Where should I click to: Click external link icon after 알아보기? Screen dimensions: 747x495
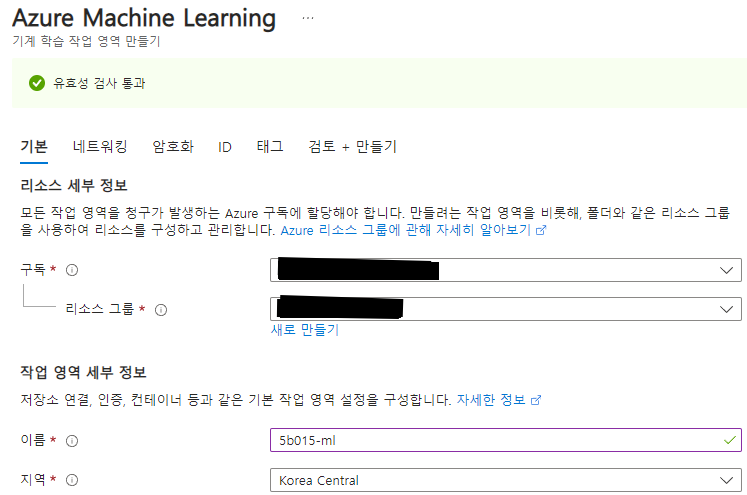click(541, 230)
